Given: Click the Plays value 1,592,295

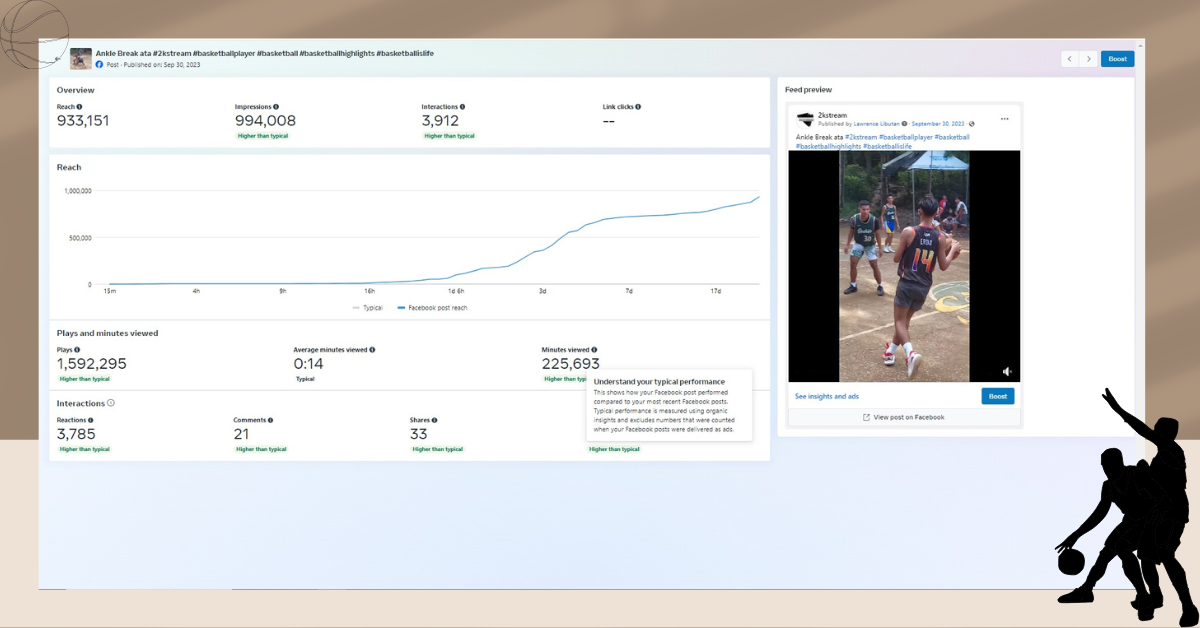Looking at the screenshot, I should (92, 364).
